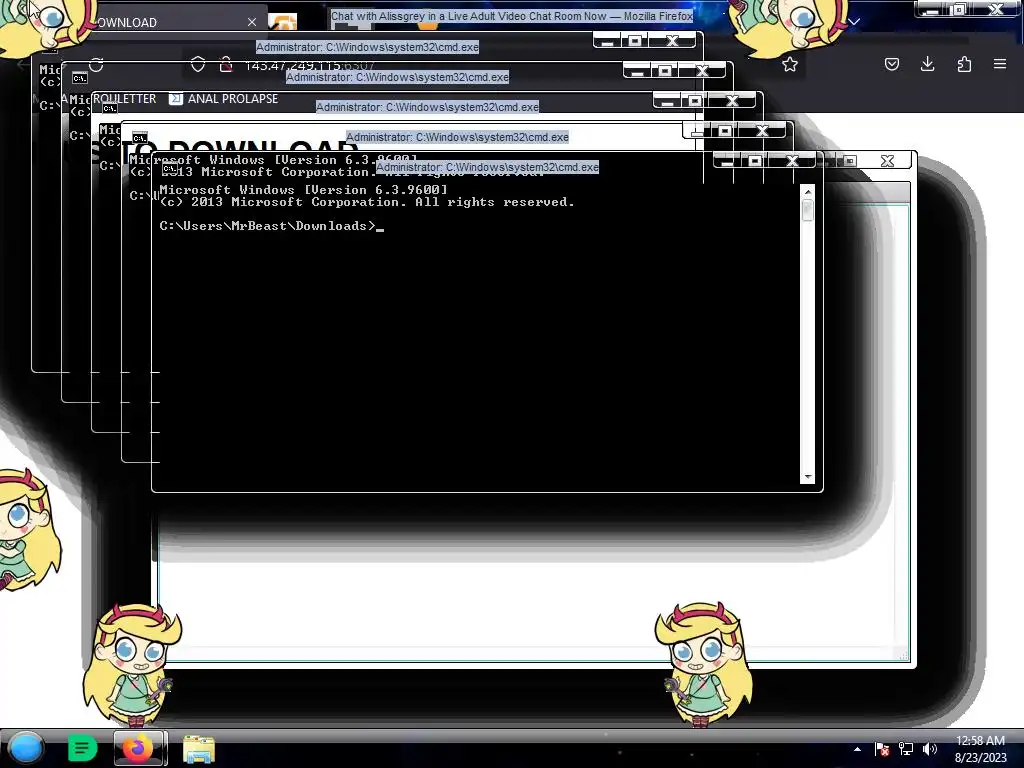Open the List all tabs chevron
This screenshot has width=1024, height=768.
854,22
